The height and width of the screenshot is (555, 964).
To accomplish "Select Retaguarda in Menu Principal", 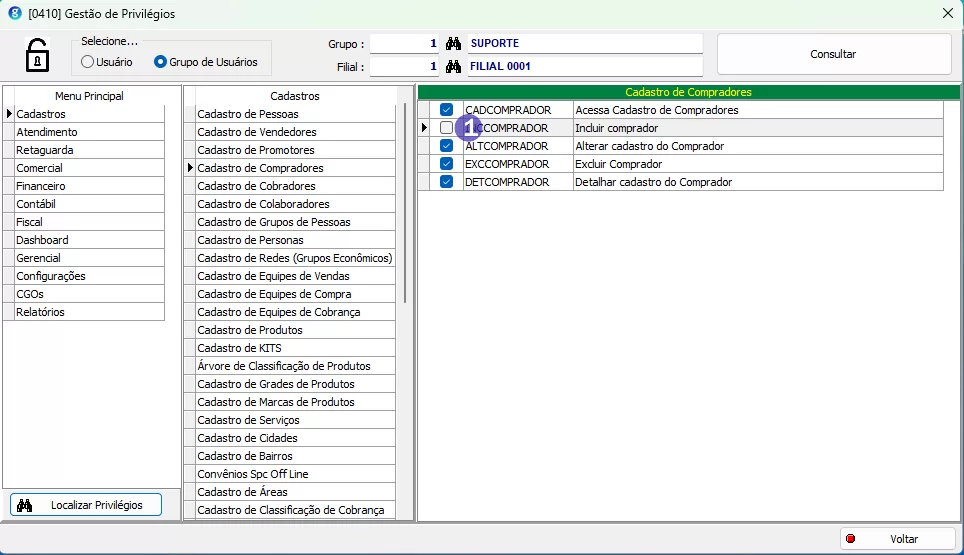I will (x=44, y=150).
